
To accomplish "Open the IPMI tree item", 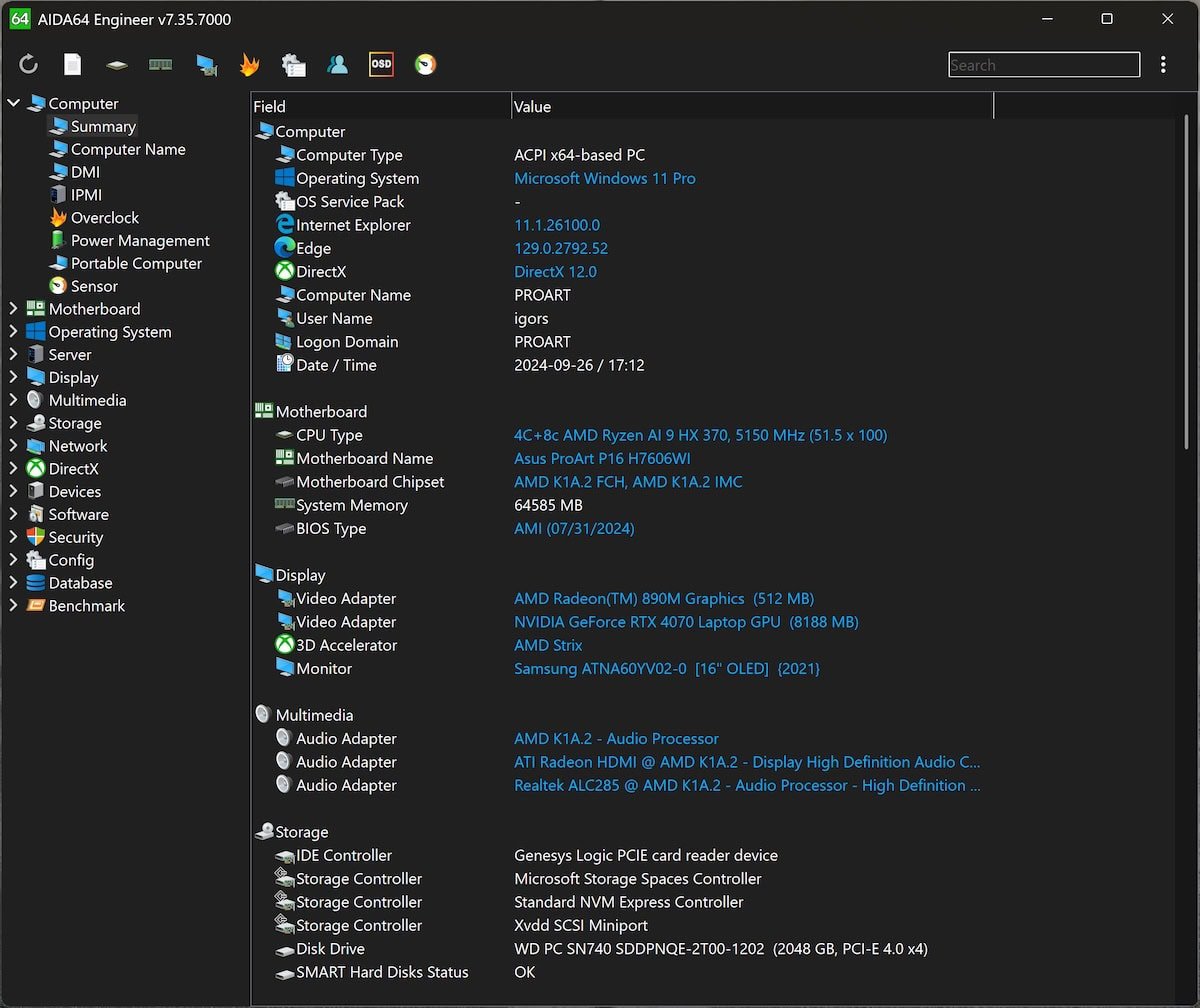I will pyautogui.click(x=86, y=195).
